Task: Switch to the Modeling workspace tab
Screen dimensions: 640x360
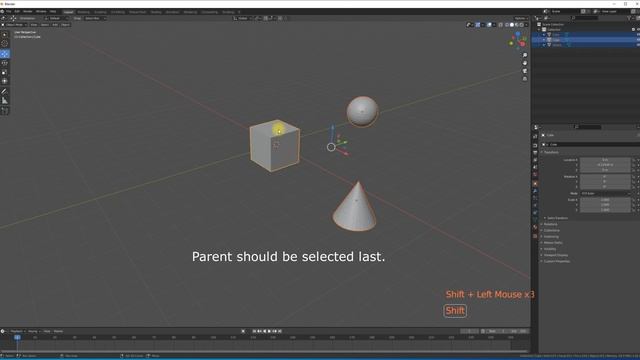Action: point(83,12)
